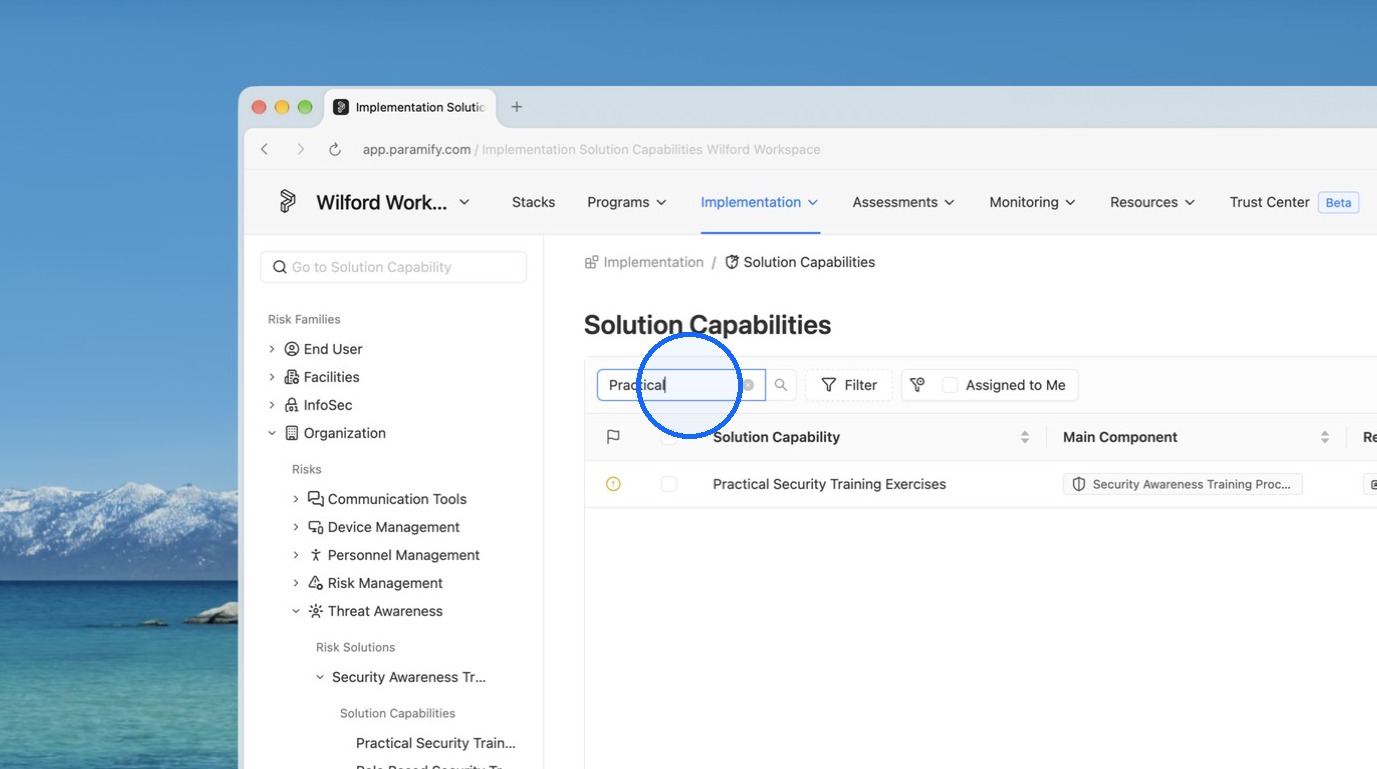Click the Risk Management icon
The image size is (1377, 769).
pyautogui.click(x=316, y=583)
